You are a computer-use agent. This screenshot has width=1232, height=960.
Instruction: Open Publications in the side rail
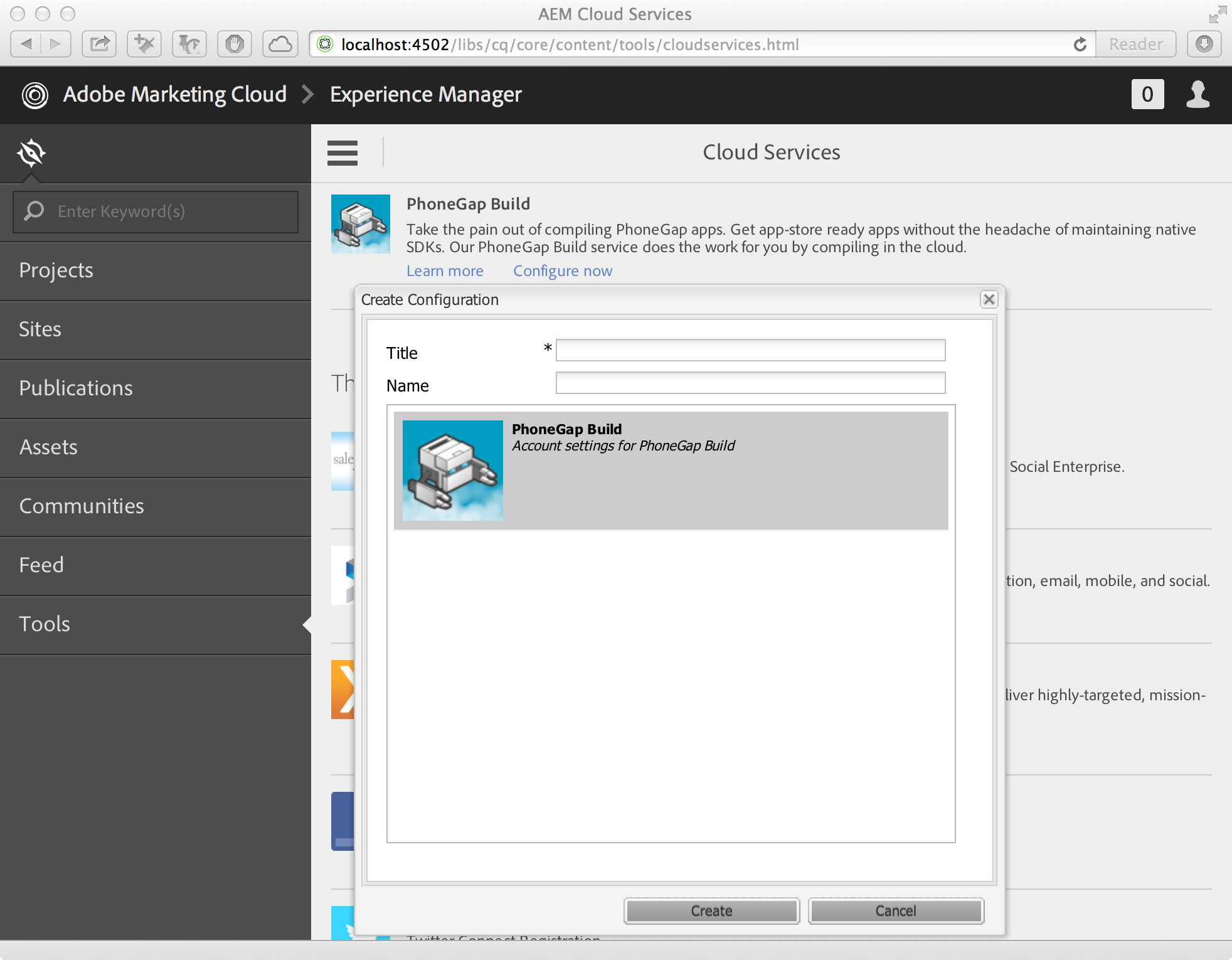tap(156, 388)
